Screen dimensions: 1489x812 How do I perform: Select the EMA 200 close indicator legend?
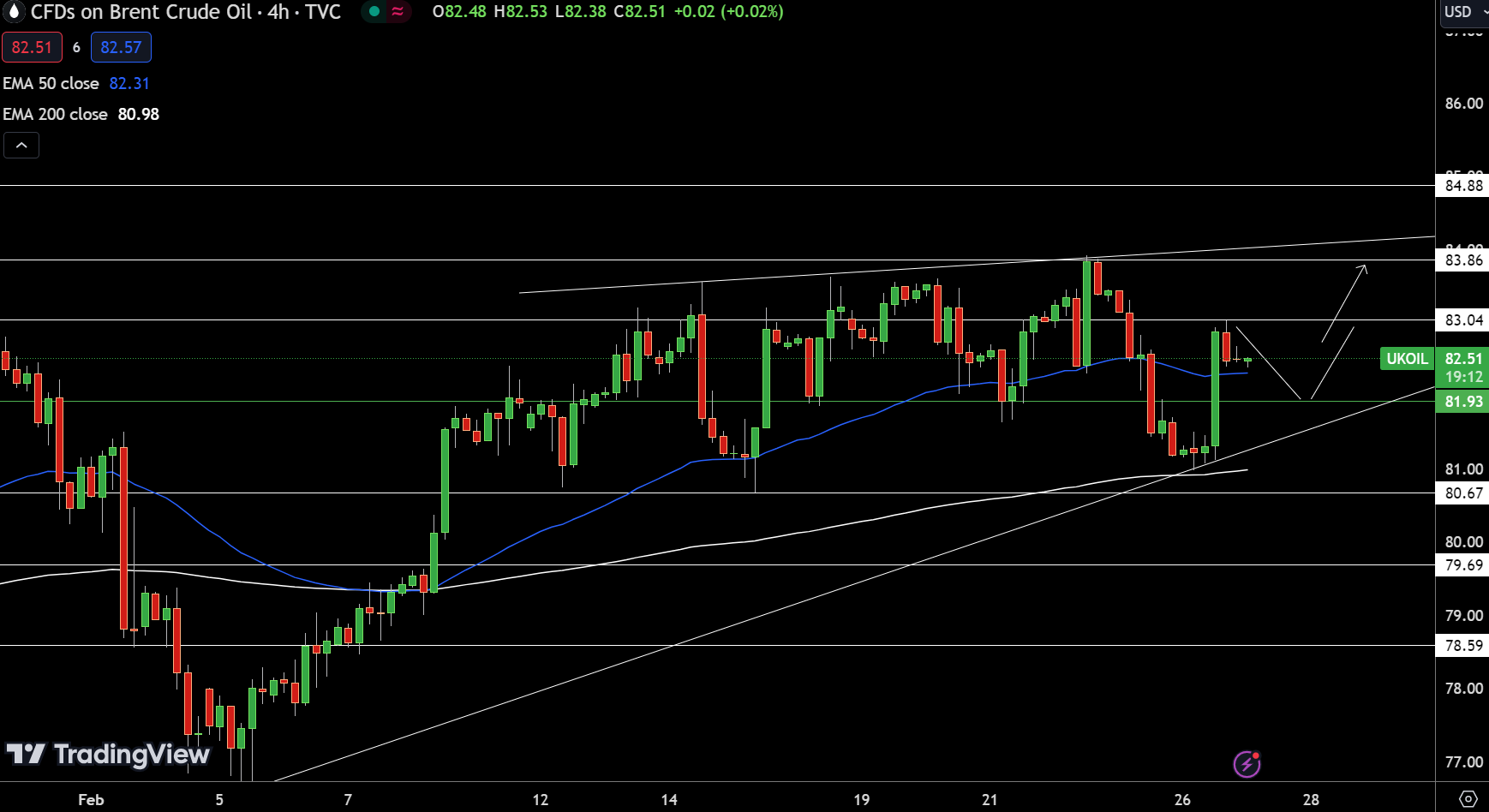56,114
